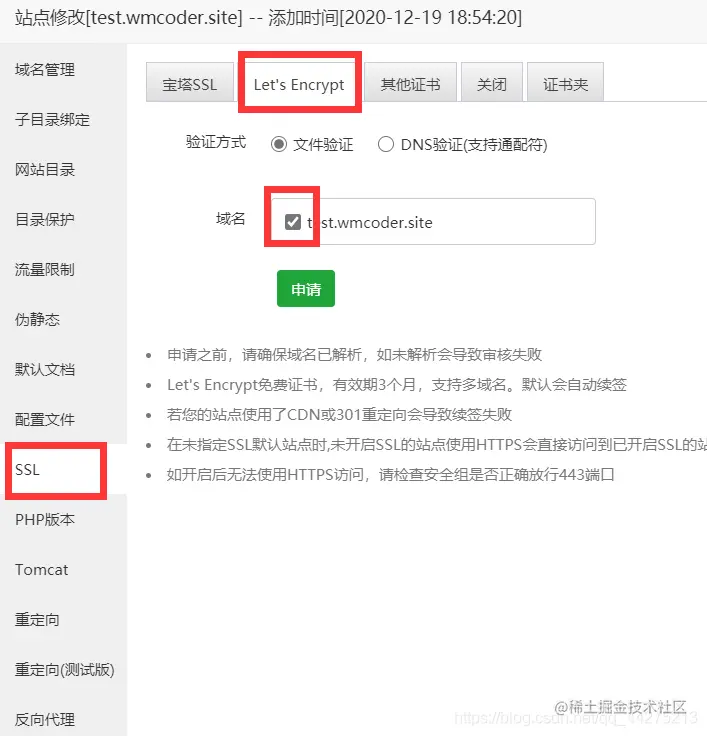Image resolution: width=707 pixels, height=736 pixels.
Task: Click the note about 域名已解析
Action: (354, 354)
